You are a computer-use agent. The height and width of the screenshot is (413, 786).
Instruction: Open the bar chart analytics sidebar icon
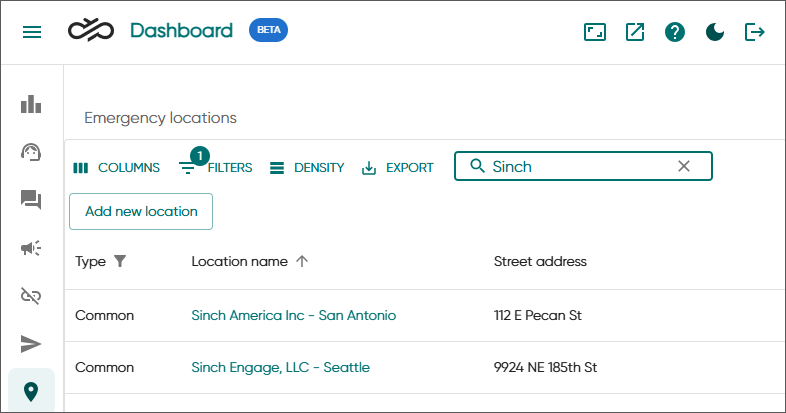31,104
